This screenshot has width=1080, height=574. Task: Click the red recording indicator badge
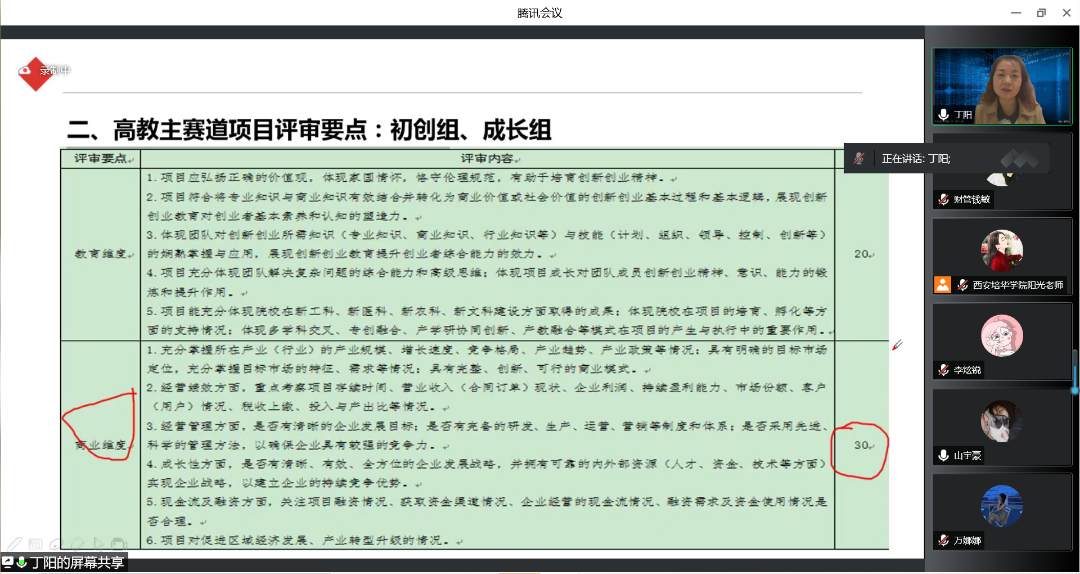38,72
